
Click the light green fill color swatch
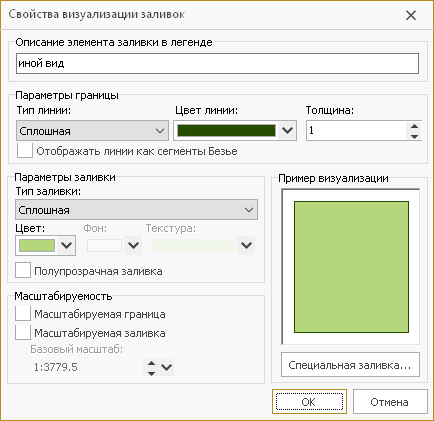tap(37, 246)
